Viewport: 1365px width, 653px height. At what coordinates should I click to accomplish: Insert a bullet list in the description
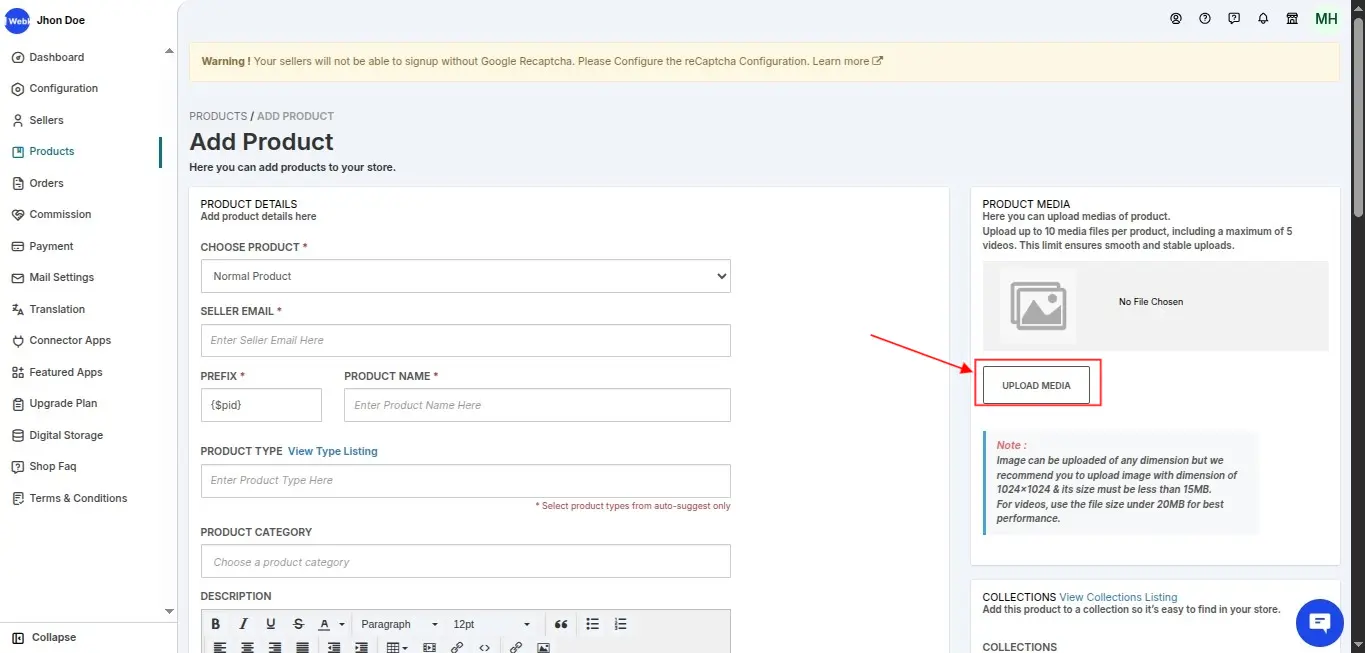point(592,624)
